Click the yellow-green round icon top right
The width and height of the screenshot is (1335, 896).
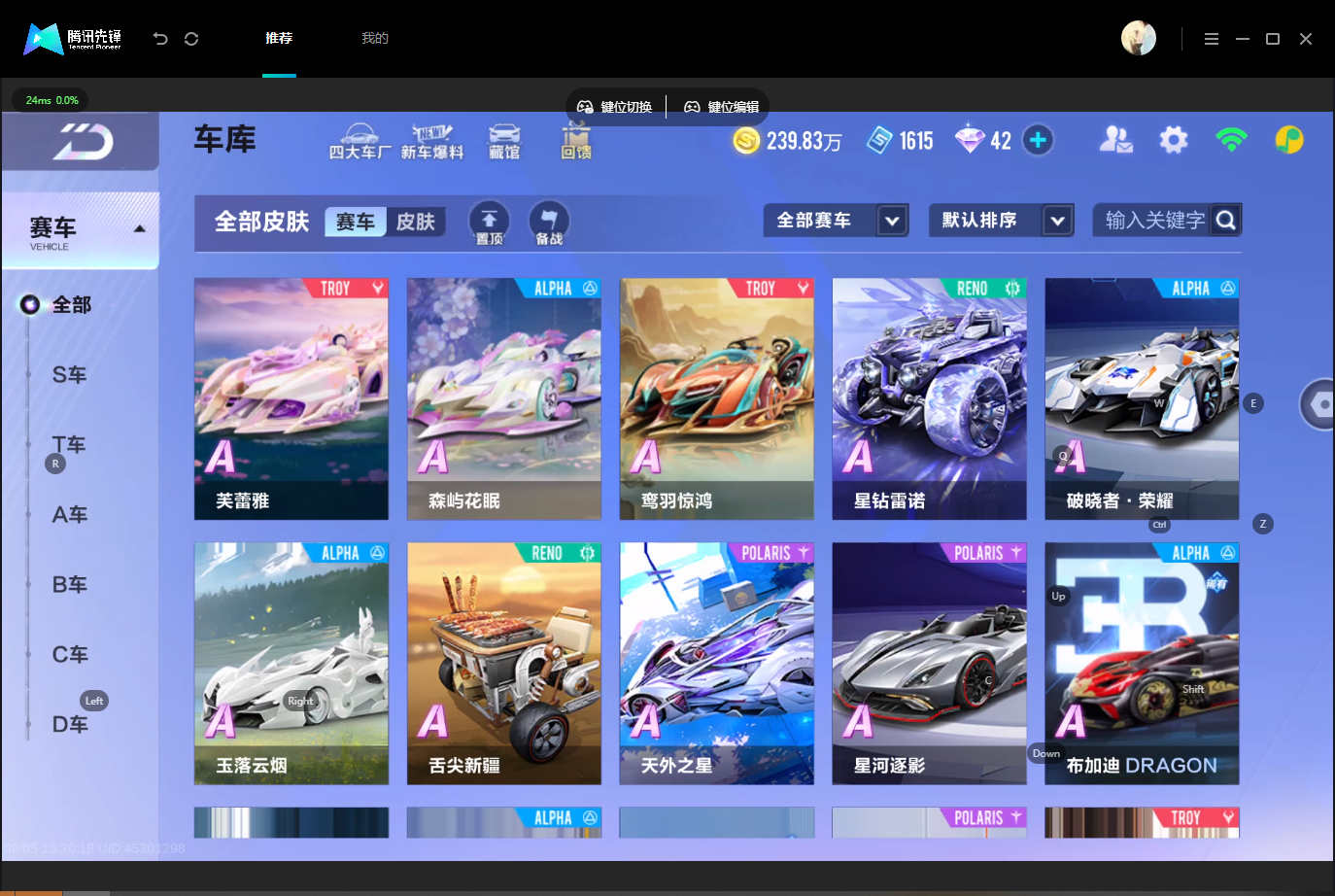[1289, 140]
